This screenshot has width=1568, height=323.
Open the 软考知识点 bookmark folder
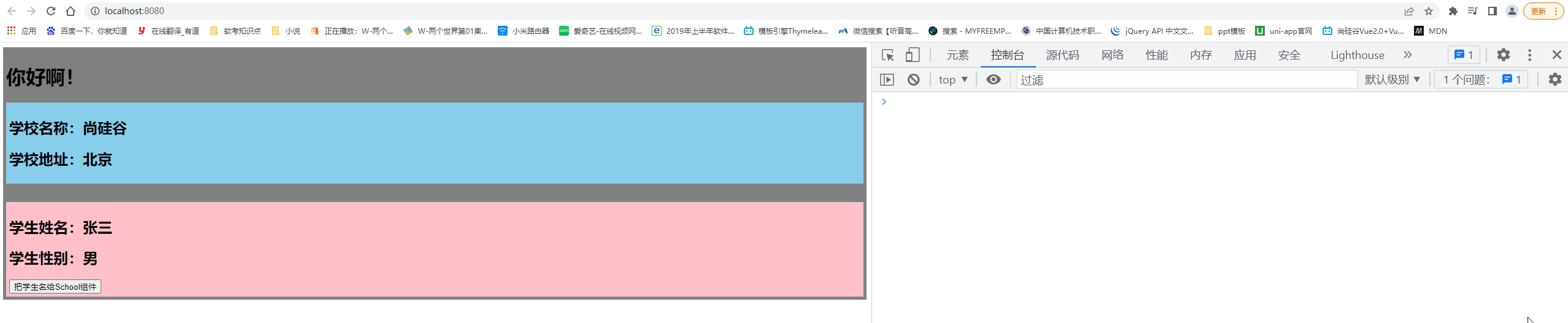pyautogui.click(x=235, y=31)
